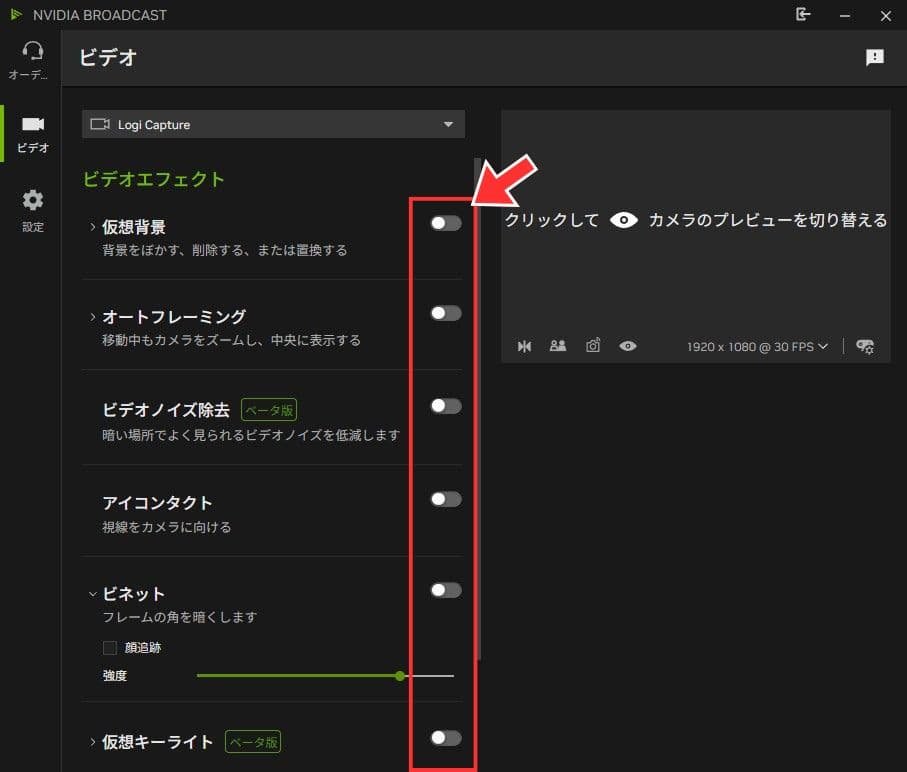Enable ビデオノイズ除去 switch

pyautogui.click(x=446, y=406)
